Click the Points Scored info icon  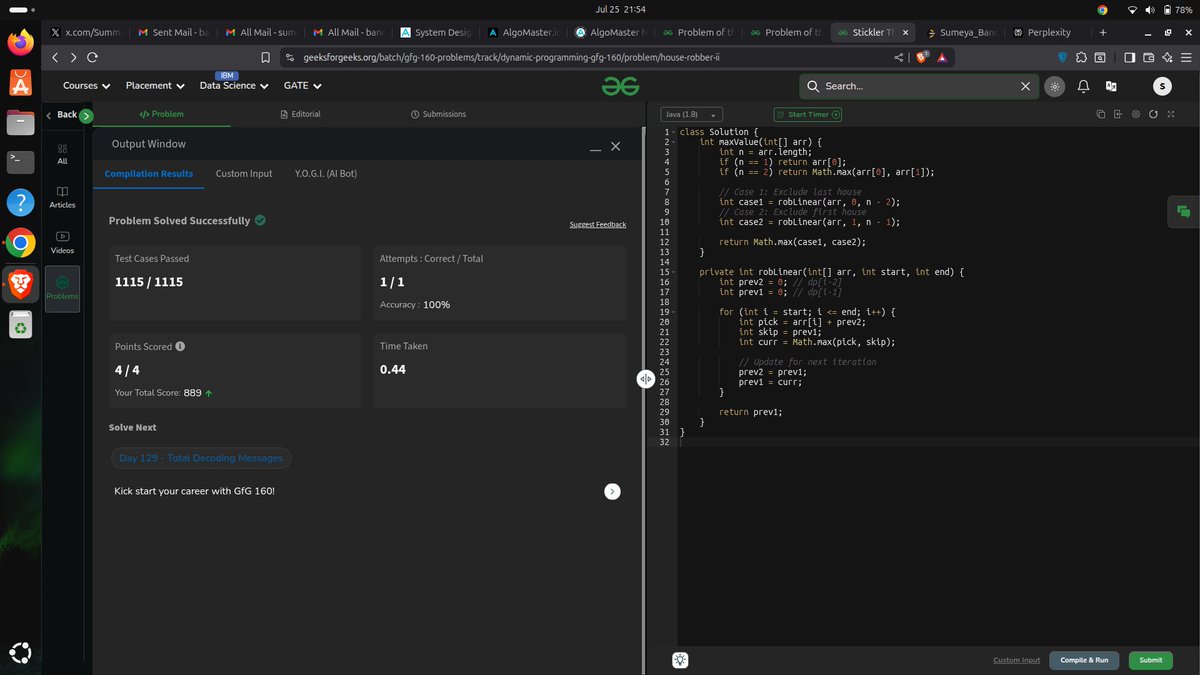point(180,347)
